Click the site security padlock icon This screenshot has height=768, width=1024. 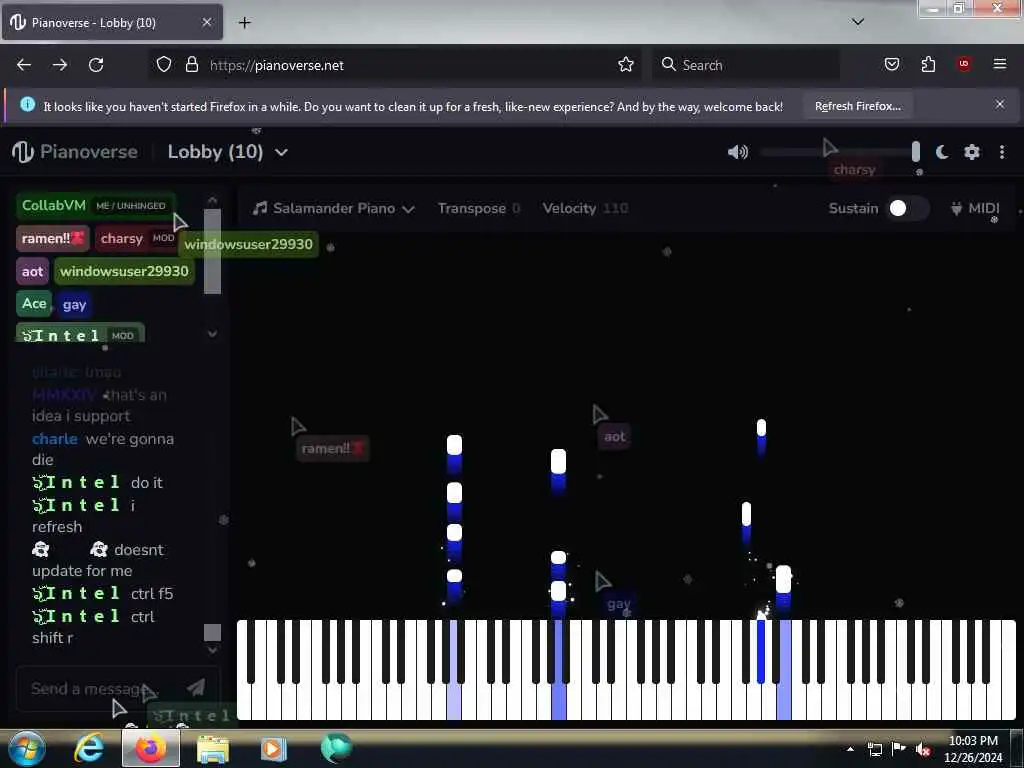[191, 65]
